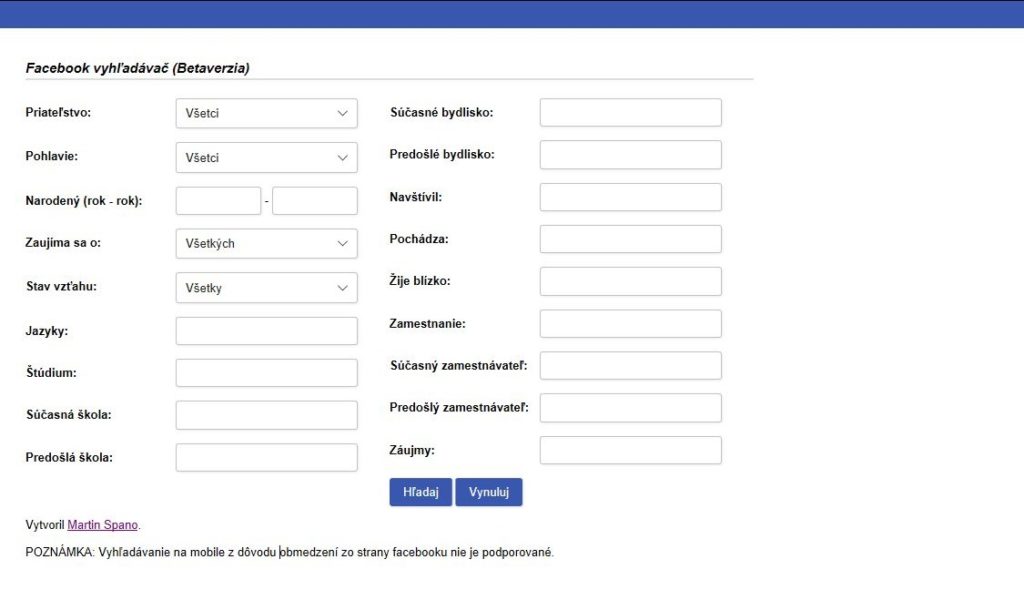Focus the Žije blízko field
The height and width of the screenshot is (610, 1024).
[x=630, y=281]
